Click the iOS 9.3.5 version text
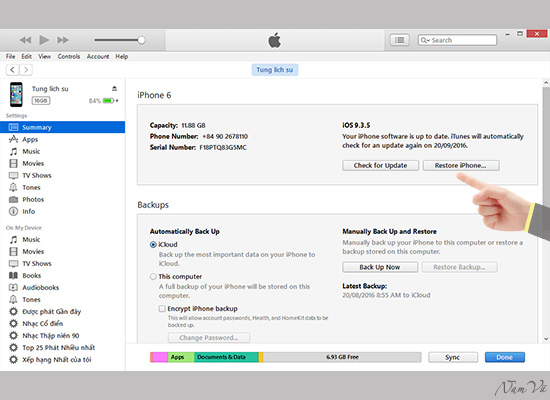Image resolution: width=550 pixels, height=400 pixels. tap(356, 125)
